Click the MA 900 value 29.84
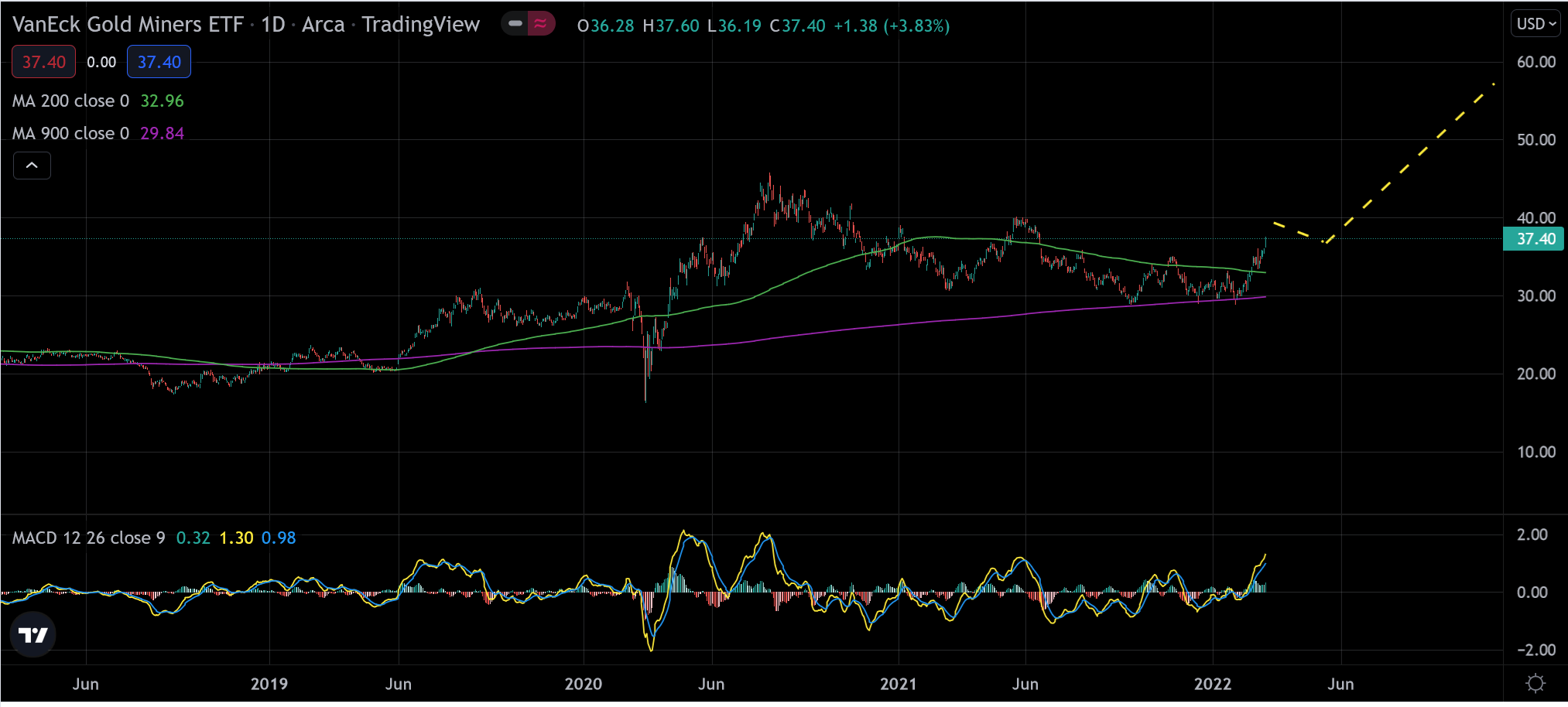Screen dimensions: 1568x707 point(162,133)
